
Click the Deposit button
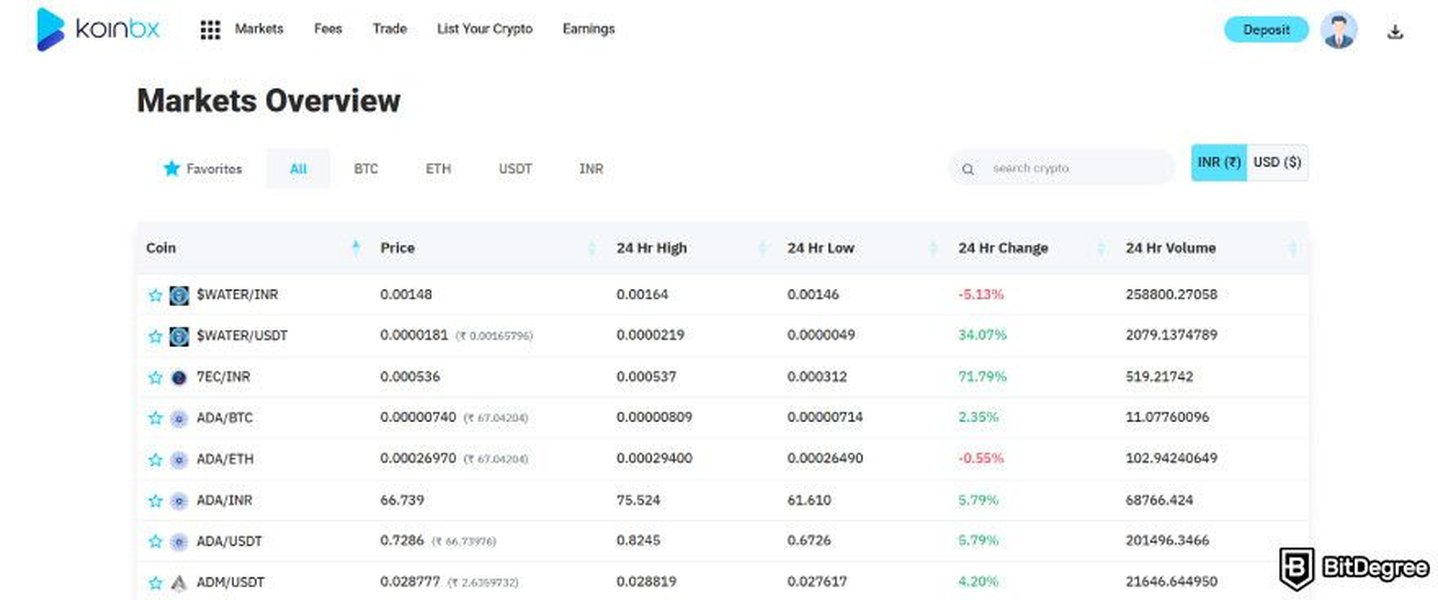[1266, 30]
